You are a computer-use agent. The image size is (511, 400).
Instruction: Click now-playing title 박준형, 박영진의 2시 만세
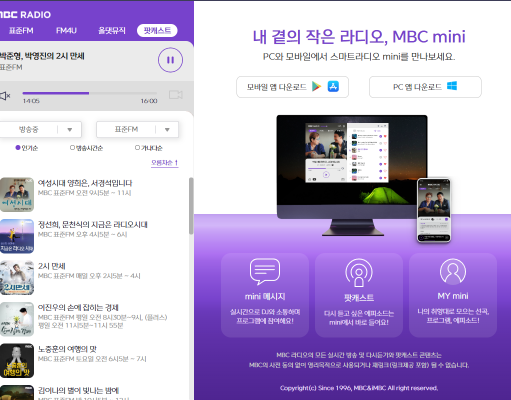[x=42, y=56]
